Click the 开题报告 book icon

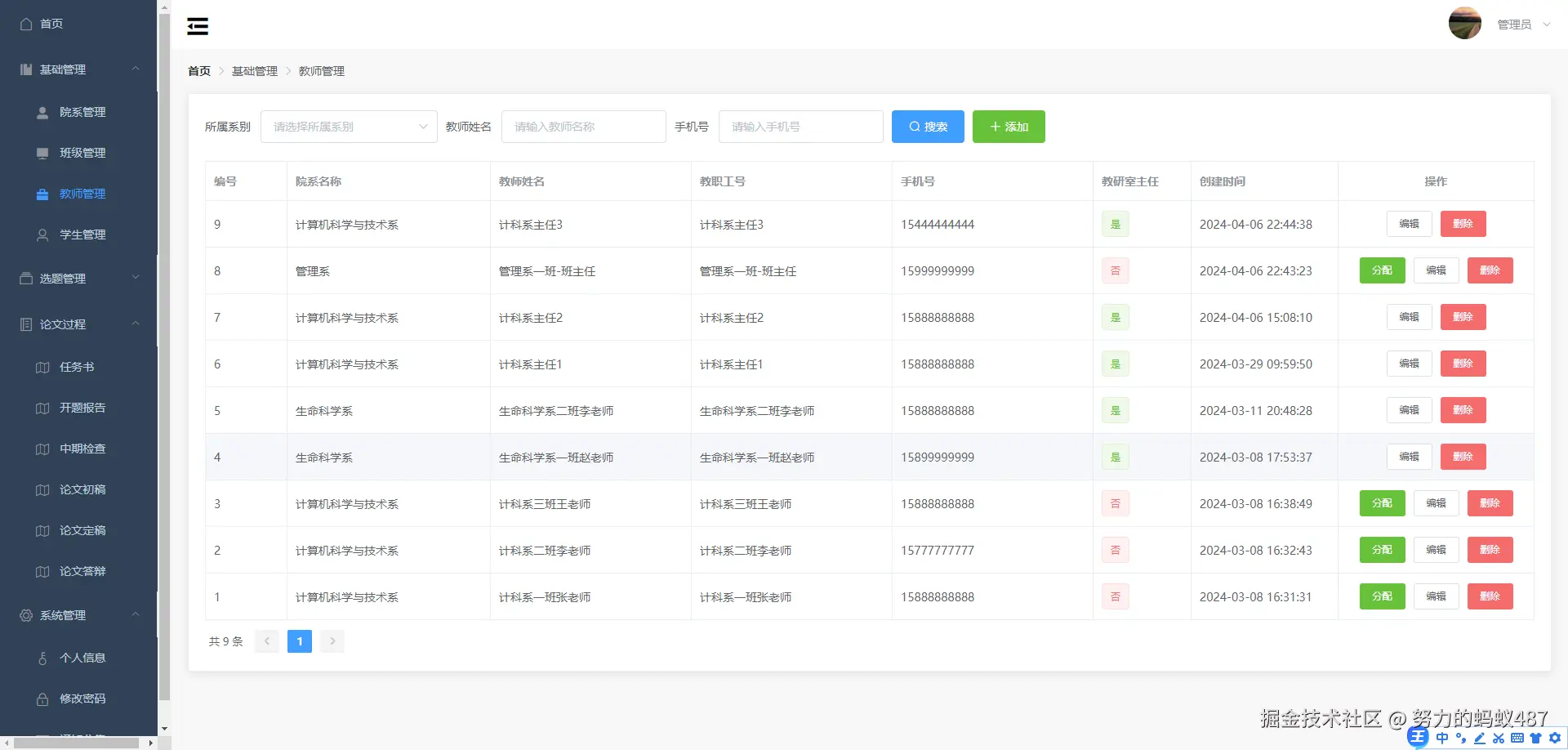tap(42, 408)
